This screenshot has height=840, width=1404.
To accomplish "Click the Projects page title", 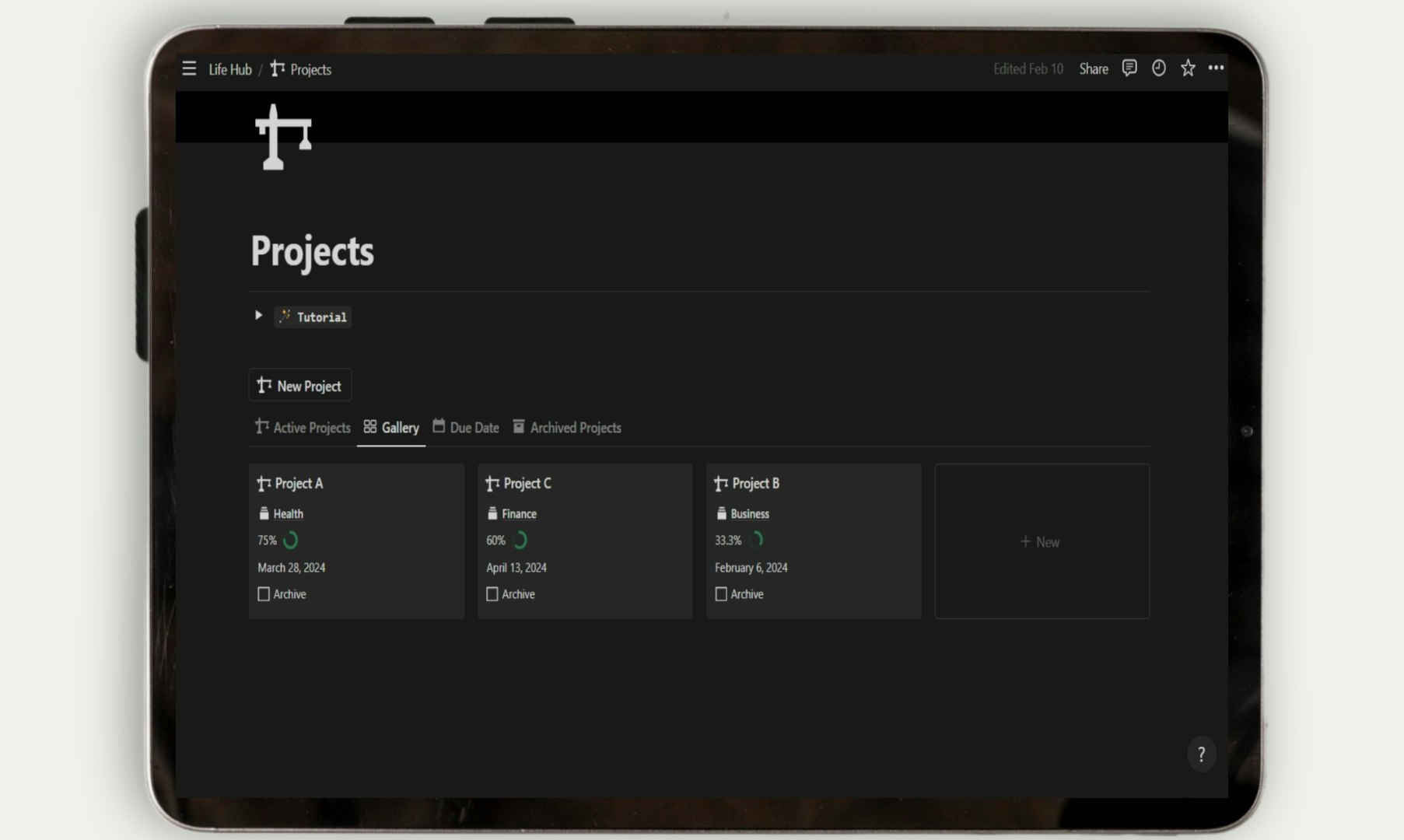I will click(x=312, y=251).
